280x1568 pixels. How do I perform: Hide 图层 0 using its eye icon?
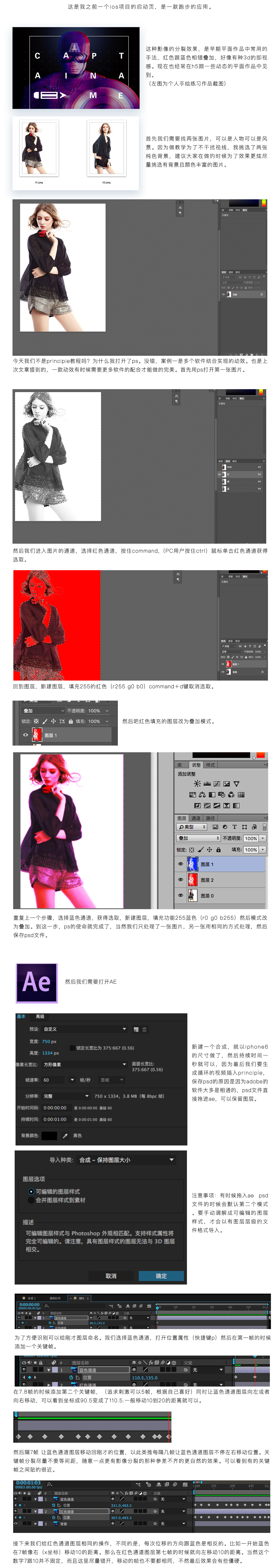point(180,895)
